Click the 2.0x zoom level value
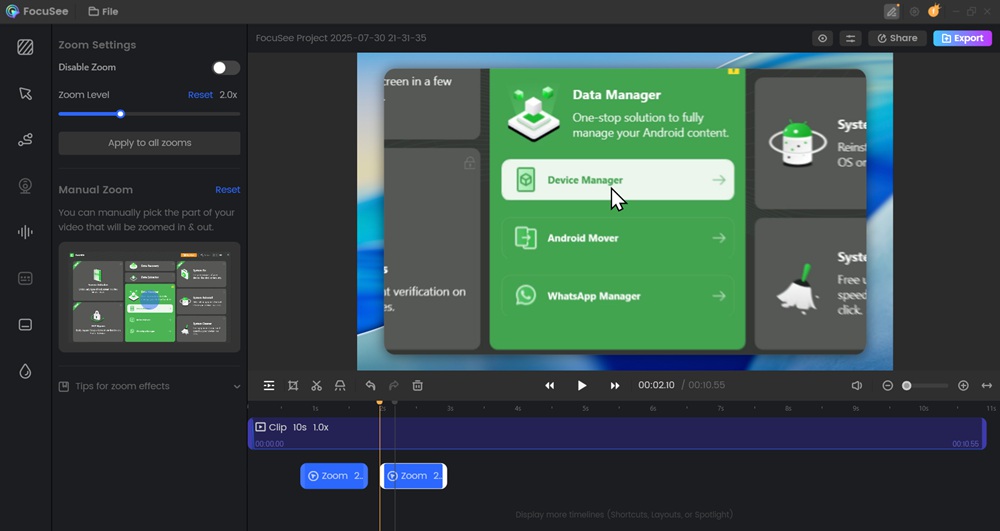 (x=228, y=94)
